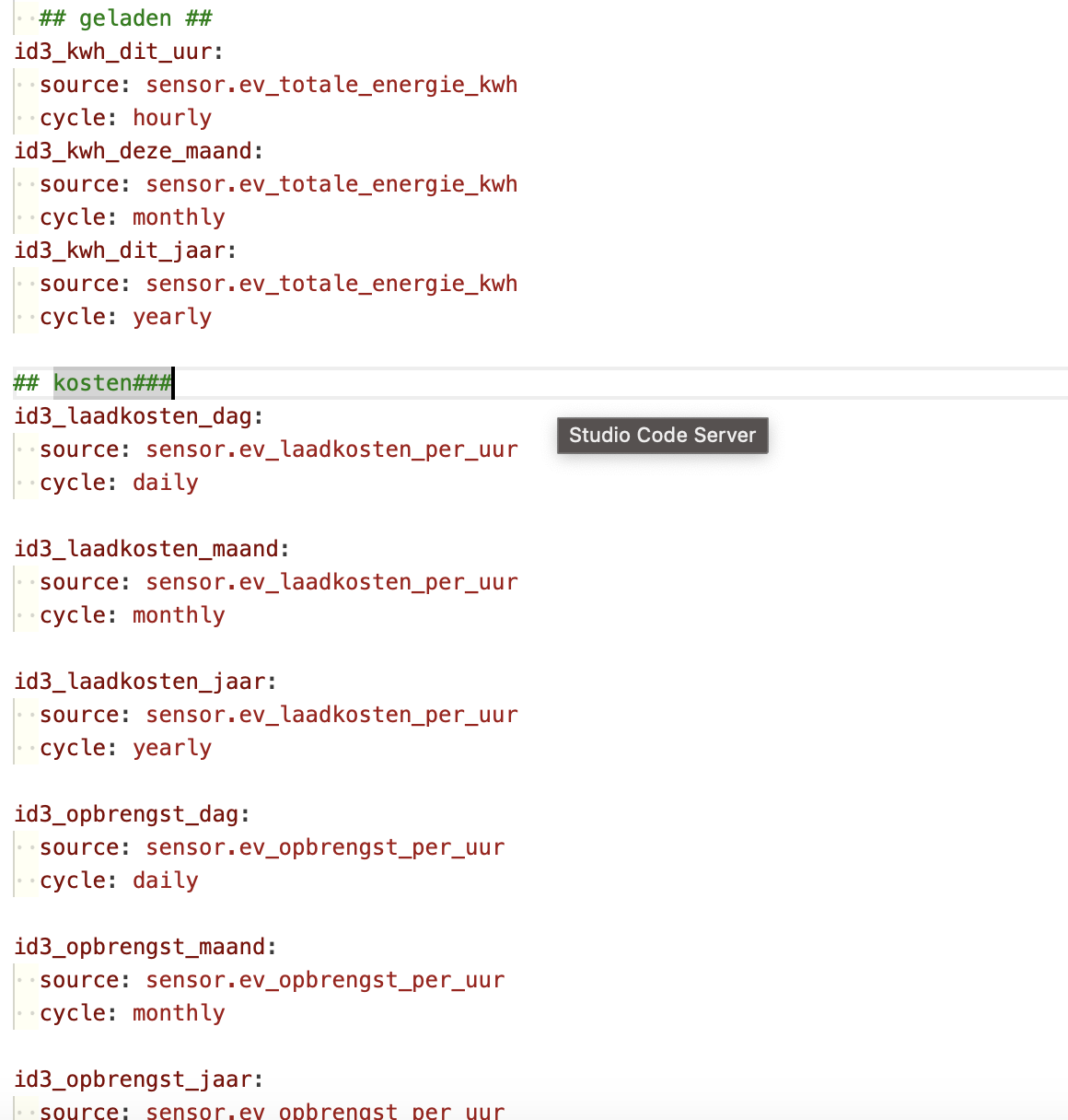Click the 'Studio Code Server' tooltip
Viewport: 1068px width, 1120px height.
pyautogui.click(x=662, y=436)
